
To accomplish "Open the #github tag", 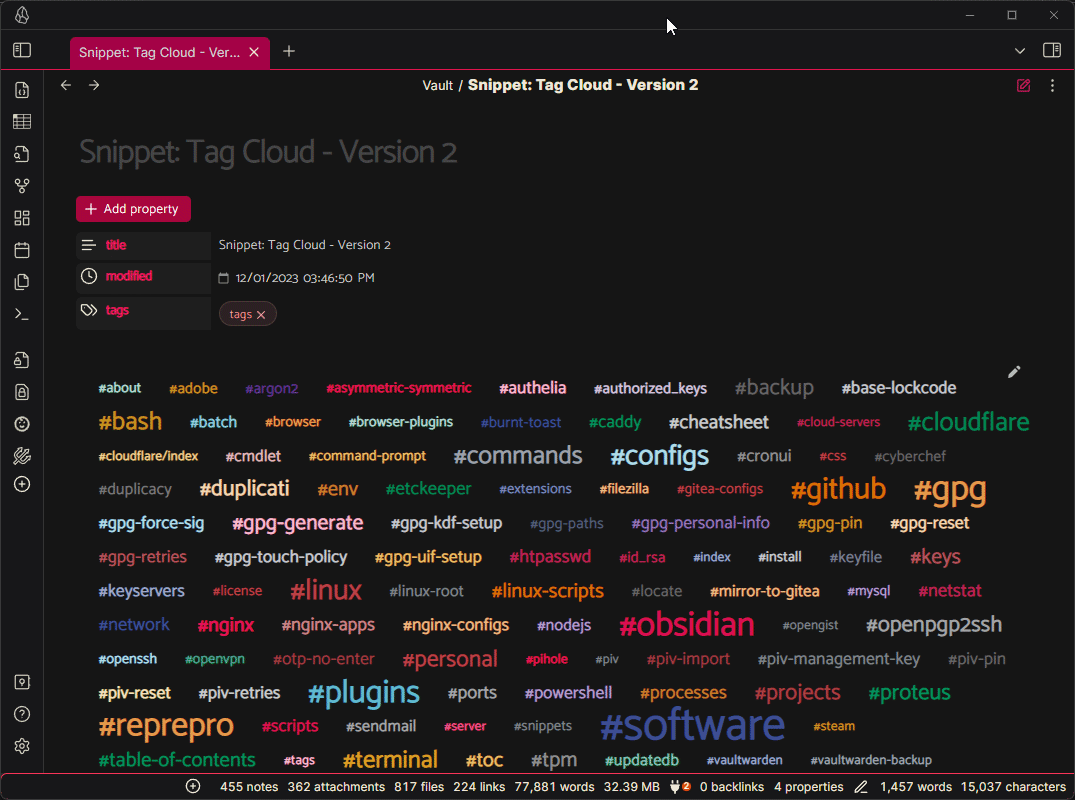I will click(x=838, y=489).
